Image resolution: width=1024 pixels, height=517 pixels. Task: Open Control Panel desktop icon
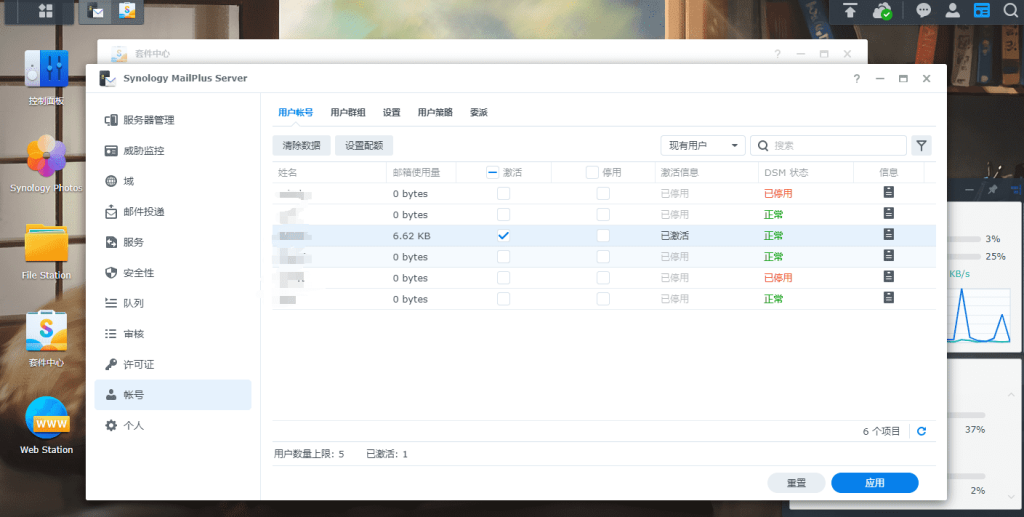click(x=46, y=74)
